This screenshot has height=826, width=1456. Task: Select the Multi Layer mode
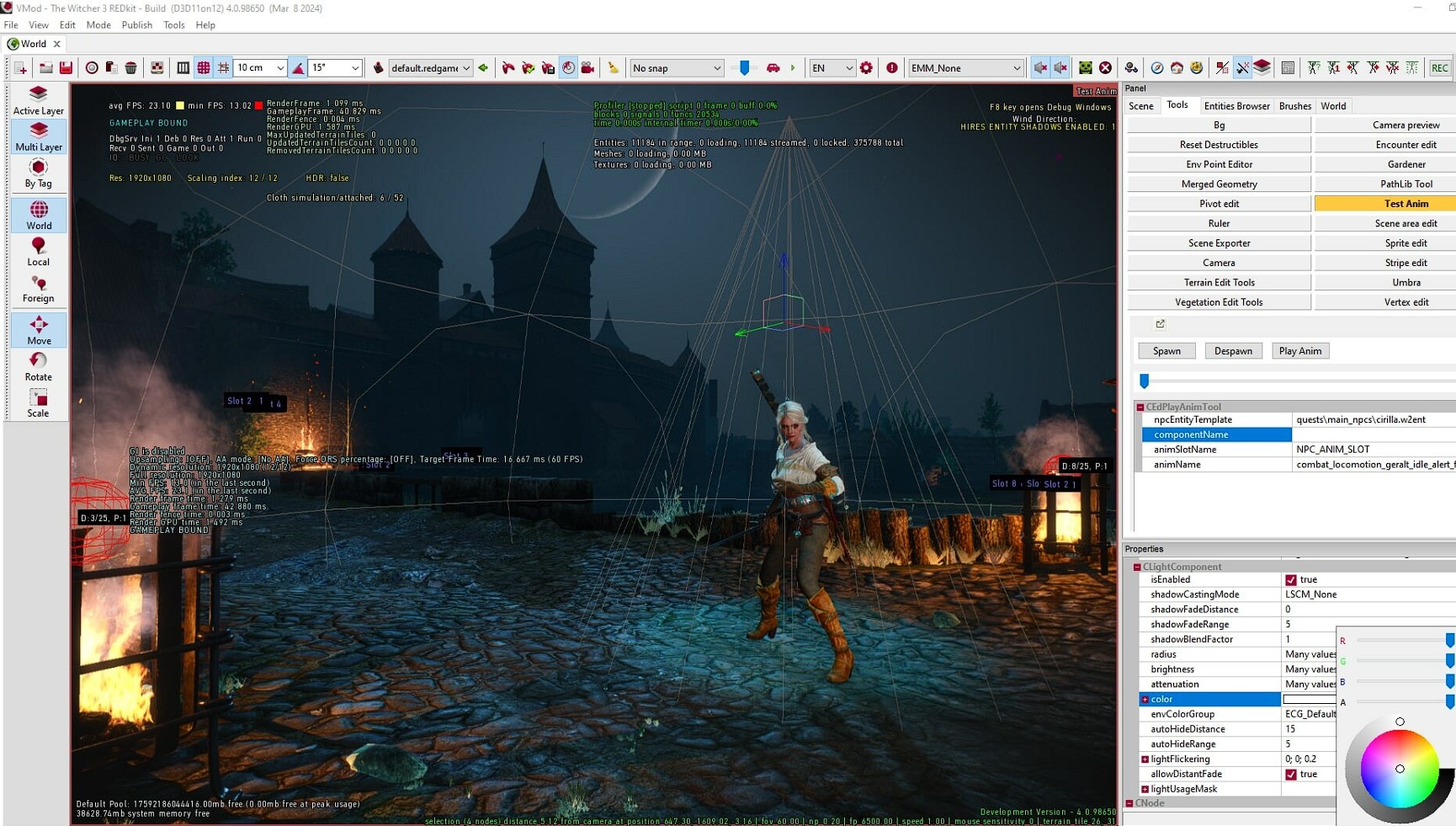(x=39, y=136)
